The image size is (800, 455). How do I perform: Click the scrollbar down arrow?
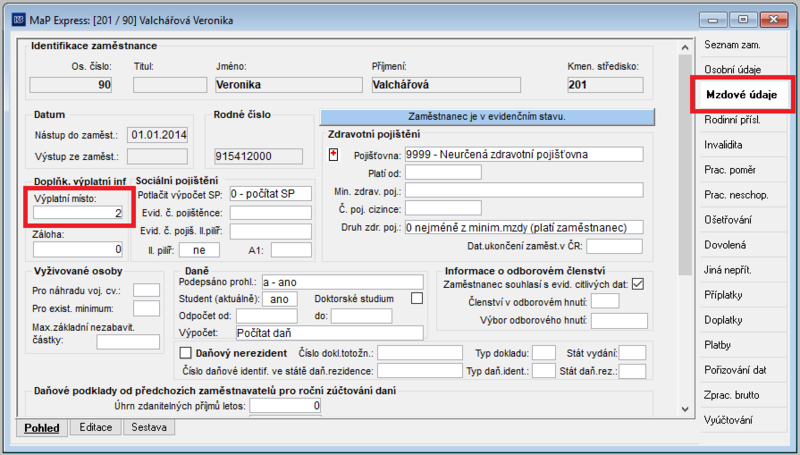685,409
